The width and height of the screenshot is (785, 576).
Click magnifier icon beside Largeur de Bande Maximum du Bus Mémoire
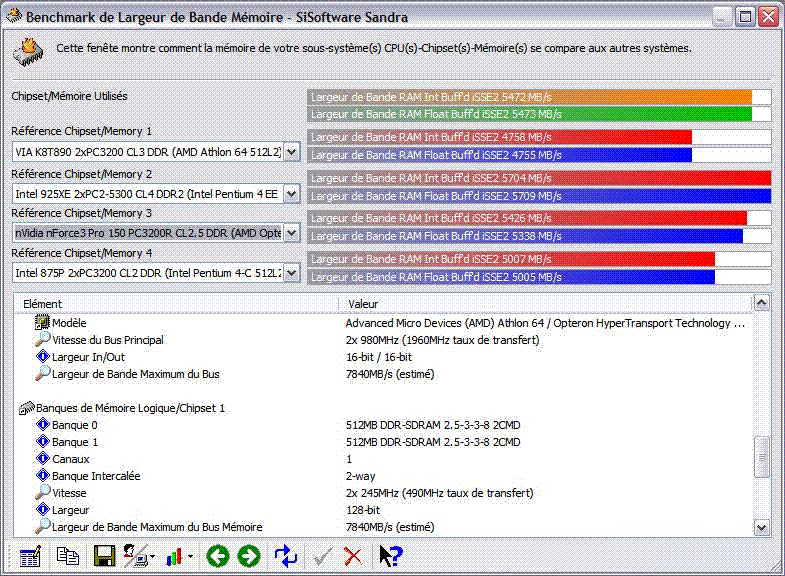[42, 526]
